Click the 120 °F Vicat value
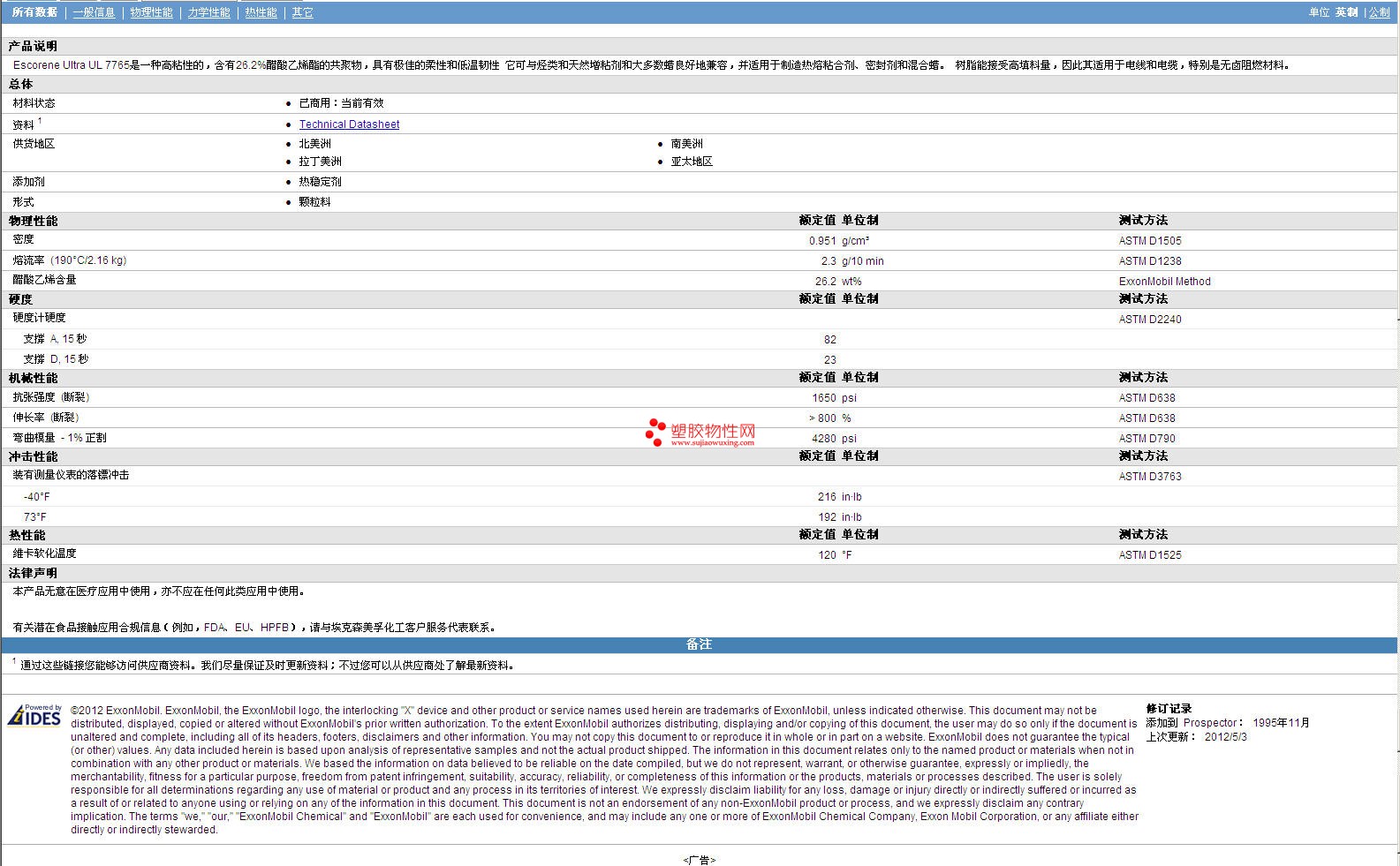This screenshot has width=1400, height=866. click(x=835, y=555)
